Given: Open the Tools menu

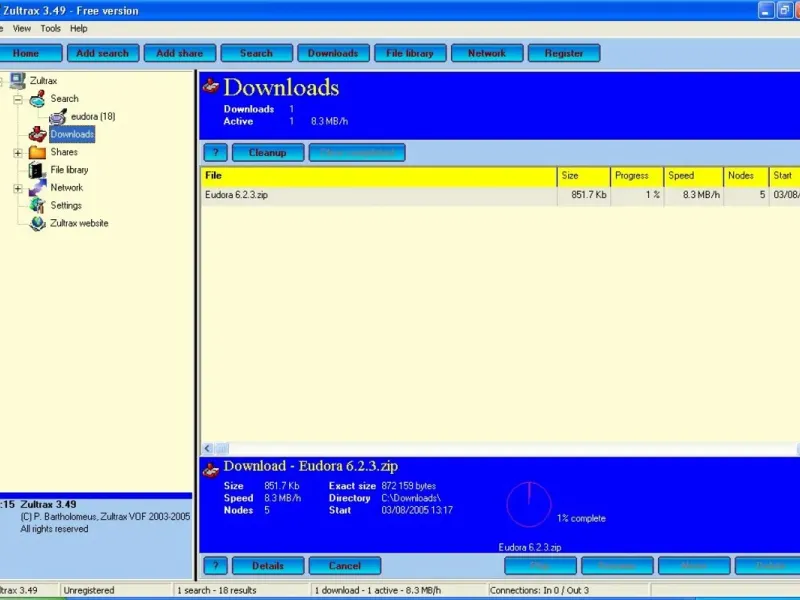Looking at the screenshot, I should coord(50,29).
